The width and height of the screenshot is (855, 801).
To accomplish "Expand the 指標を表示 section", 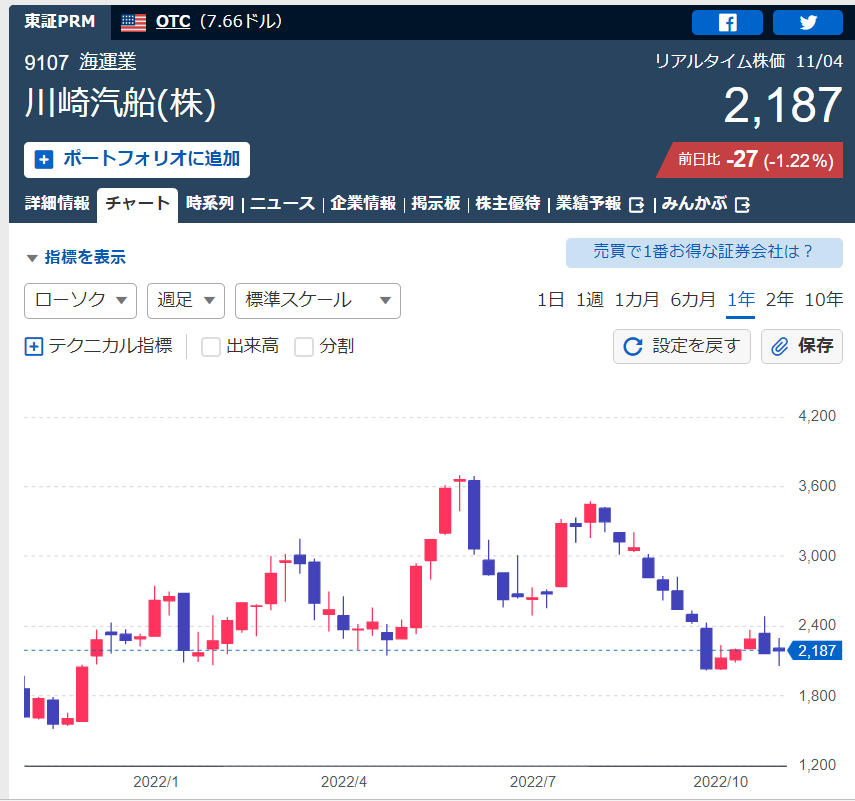I will (x=76, y=257).
